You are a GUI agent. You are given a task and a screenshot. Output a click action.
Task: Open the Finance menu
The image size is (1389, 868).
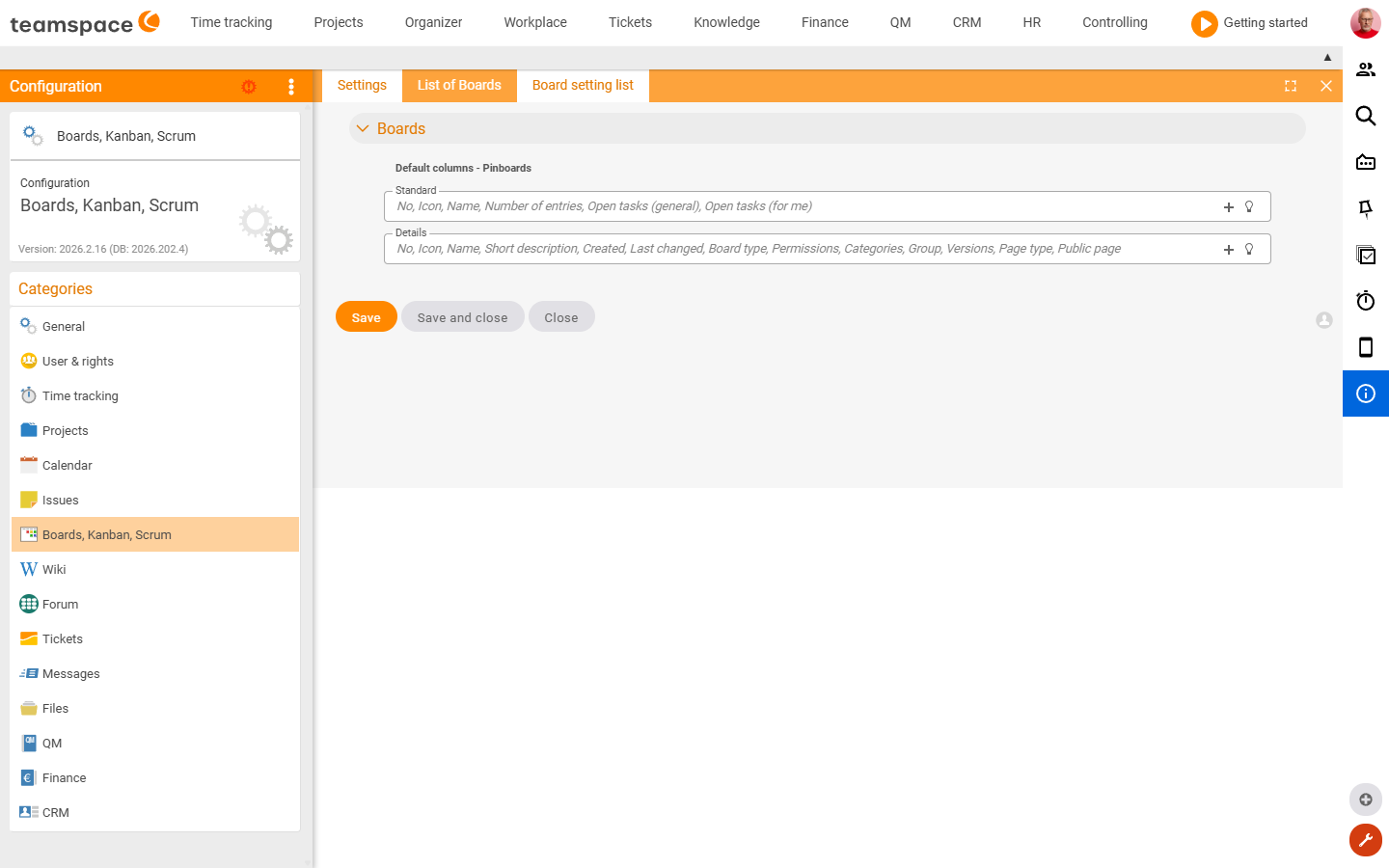tap(825, 22)
